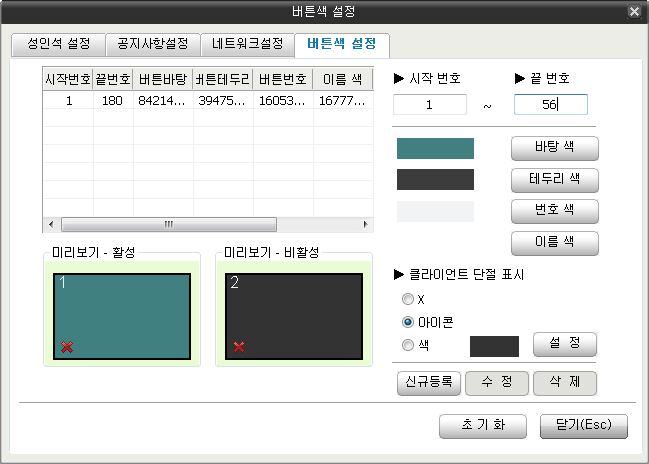Viewport: 649px width, 464px height.
Task: Click the 테두리 색 button
Action: 555,180
